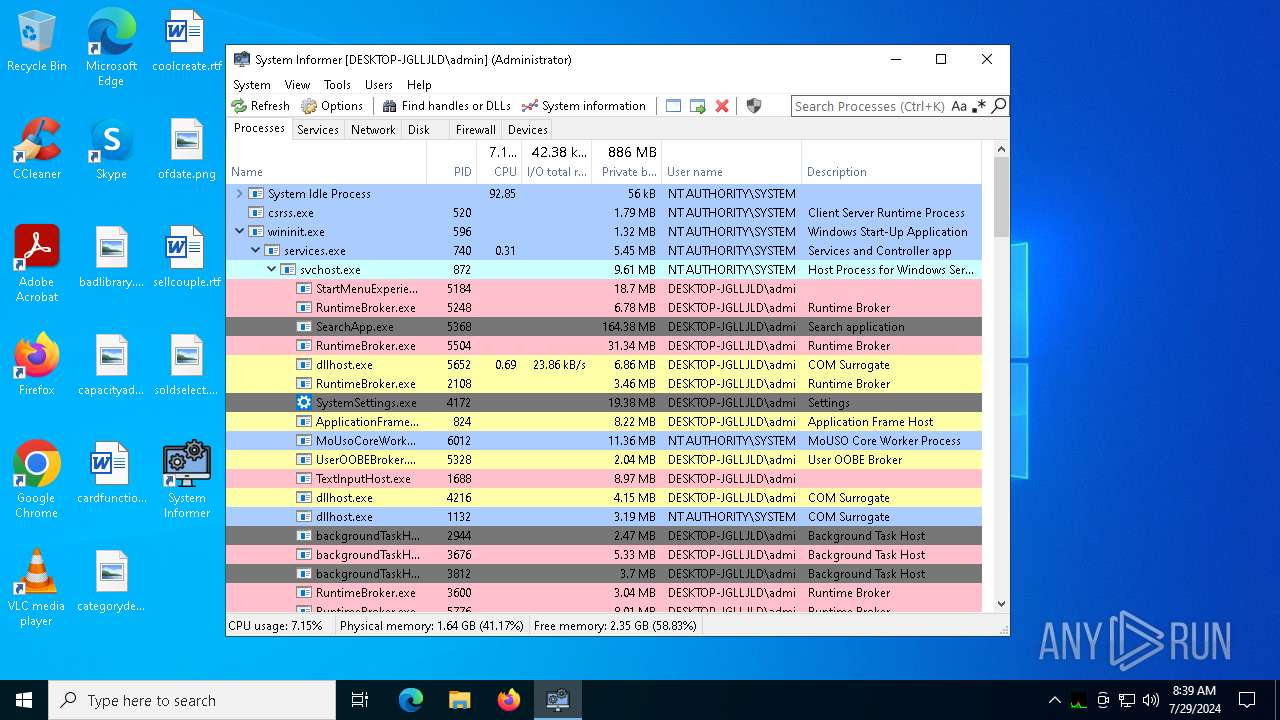Image resolution: width=1280 pixels, height=720 pixels.
Task: Select the UserOOBEBroker process row
Action: (x=604, y=460)
